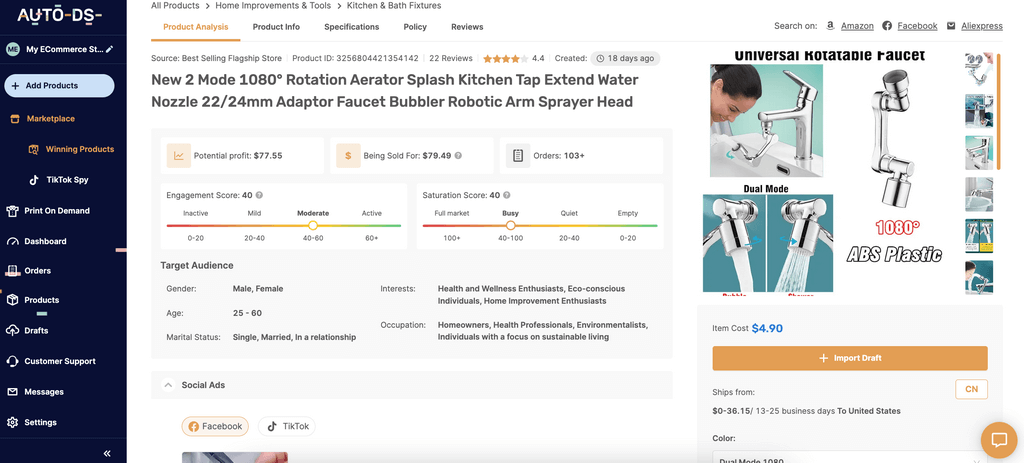
Task: Click the Add Products button
Action: 59,86
